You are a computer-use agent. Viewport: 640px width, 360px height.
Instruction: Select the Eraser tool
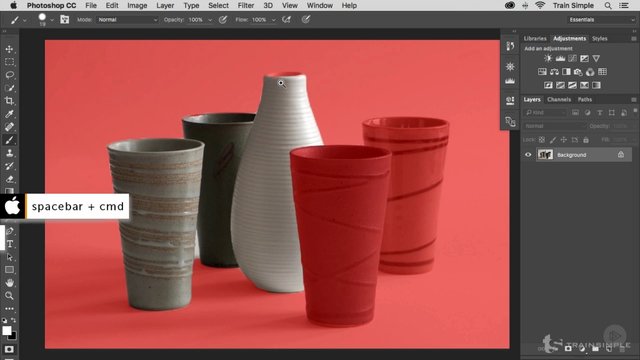(x=9, y=179)
